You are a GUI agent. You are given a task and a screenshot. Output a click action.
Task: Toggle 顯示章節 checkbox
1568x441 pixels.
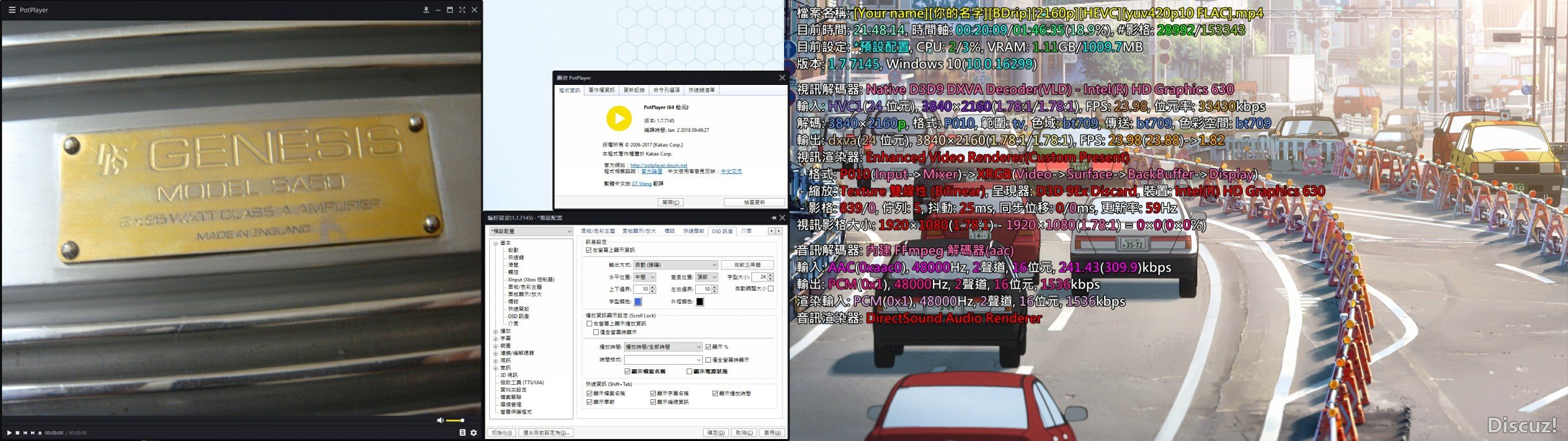[x=589, y=402]
